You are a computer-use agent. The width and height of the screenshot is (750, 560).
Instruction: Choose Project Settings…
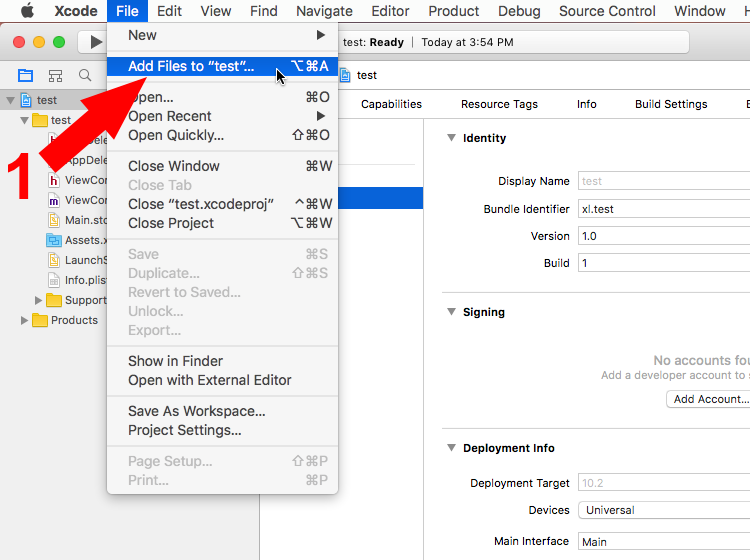pyautogui.click(x=222, y=430)
